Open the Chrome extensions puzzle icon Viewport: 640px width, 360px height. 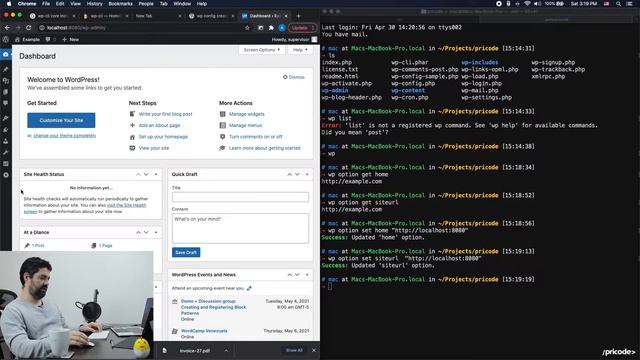[271, 28]
